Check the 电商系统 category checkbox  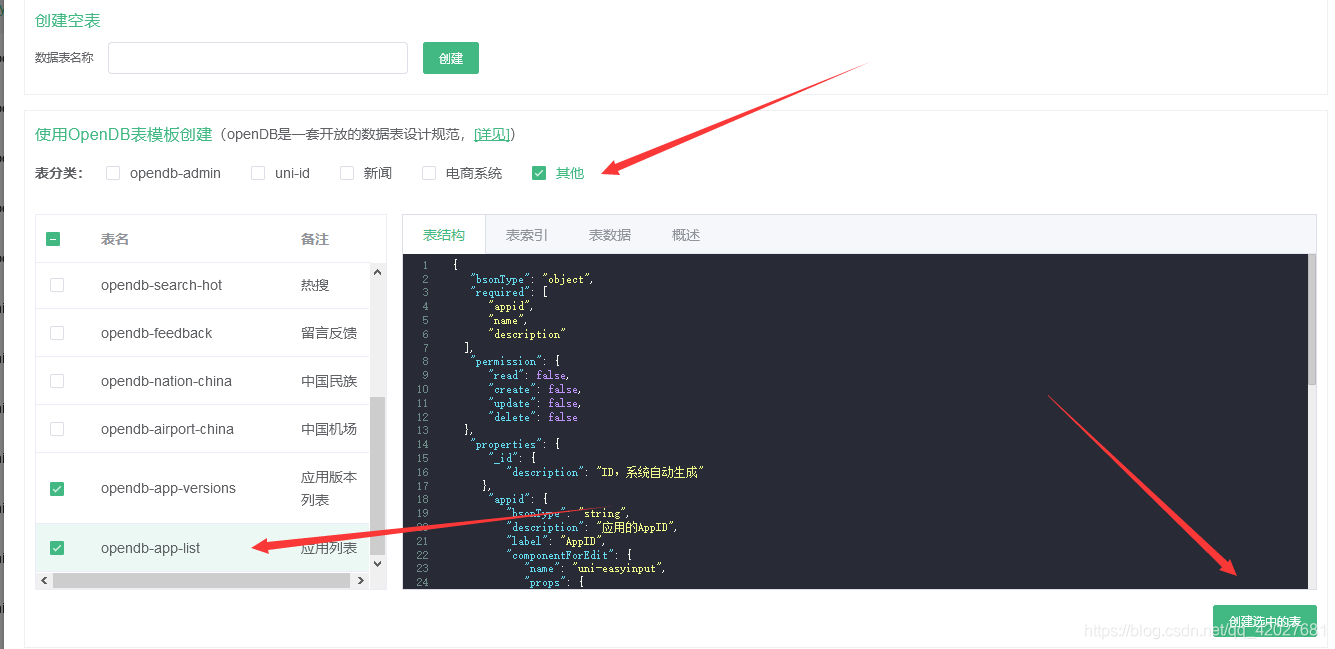point(429,173)
